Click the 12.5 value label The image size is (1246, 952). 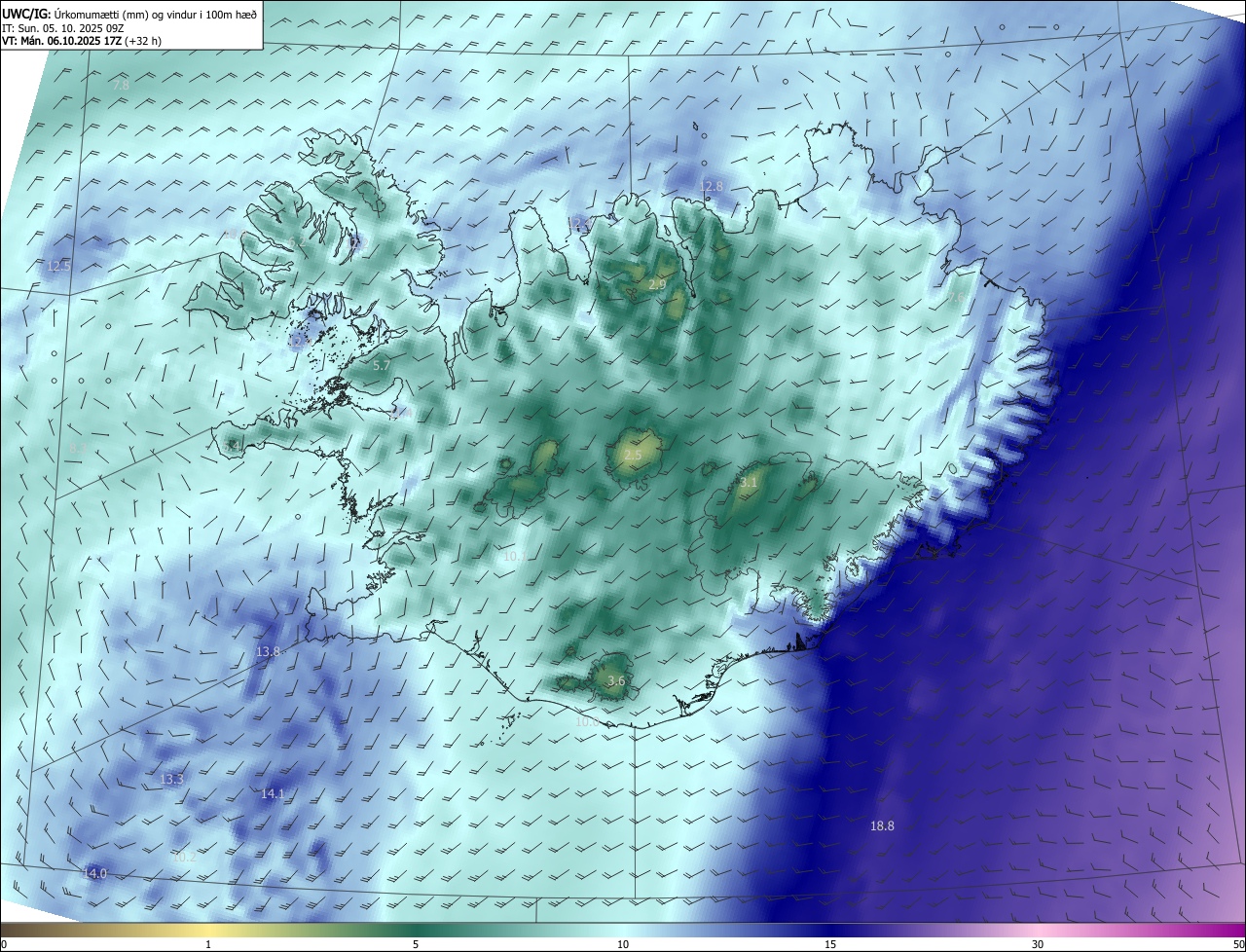pos(58,266)
